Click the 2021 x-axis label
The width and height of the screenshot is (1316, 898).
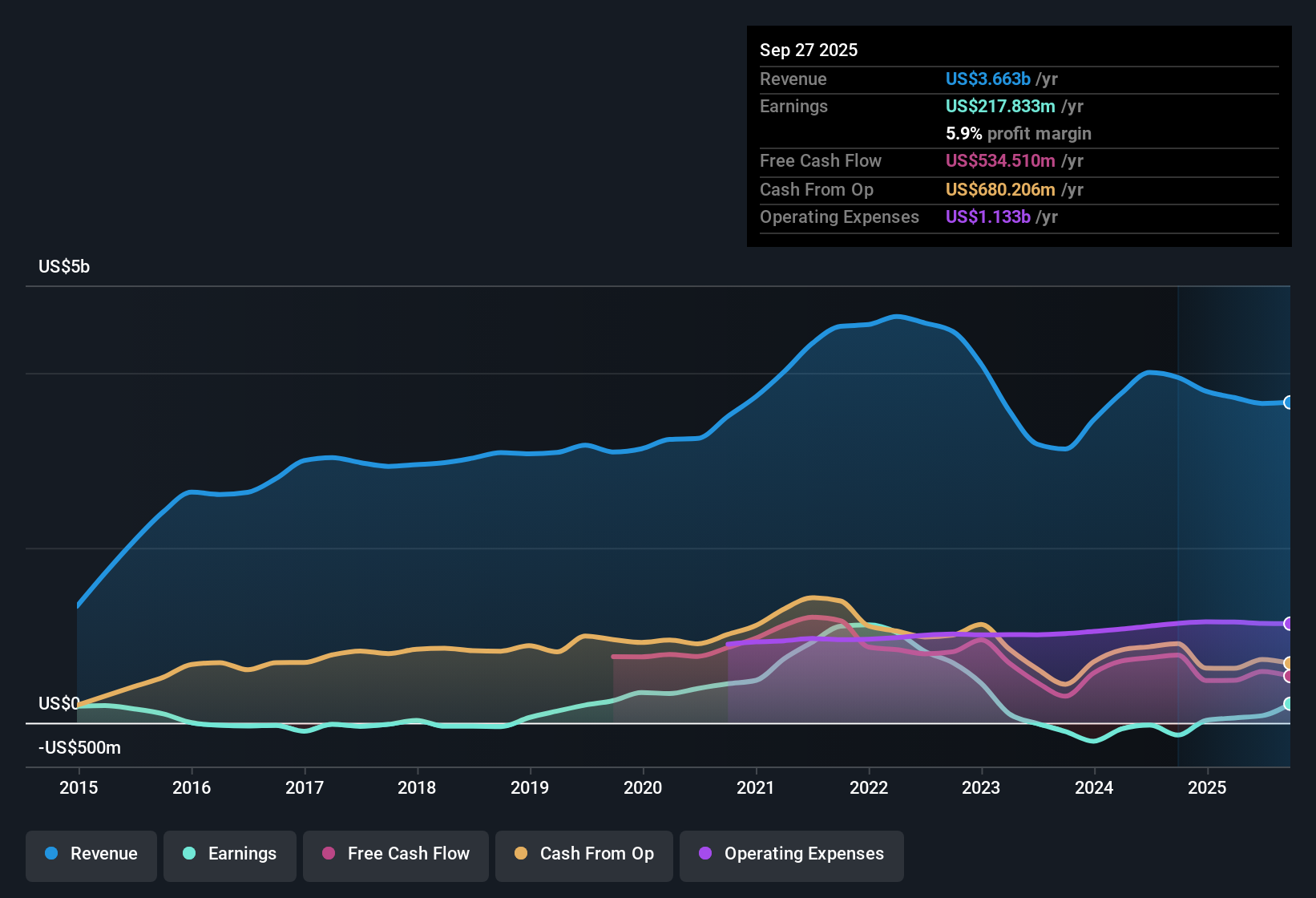coord(756,787)
